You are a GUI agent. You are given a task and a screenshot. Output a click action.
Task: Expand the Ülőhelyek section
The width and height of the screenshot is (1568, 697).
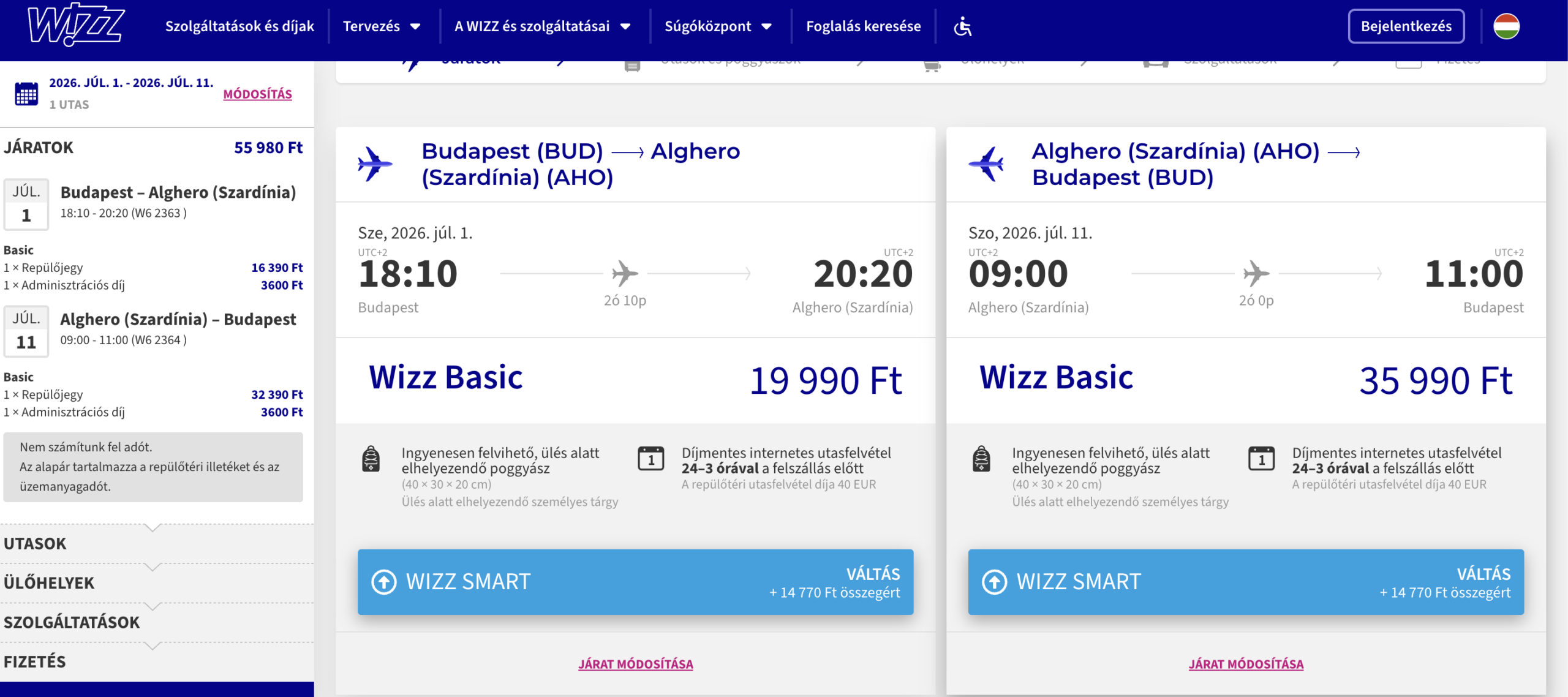click(49, 583)
